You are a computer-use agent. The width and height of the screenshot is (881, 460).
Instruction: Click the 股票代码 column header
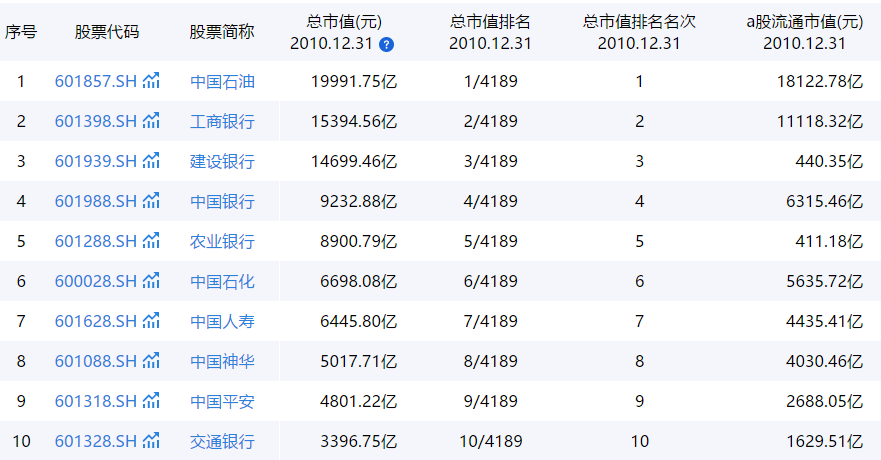pos(107,32)
